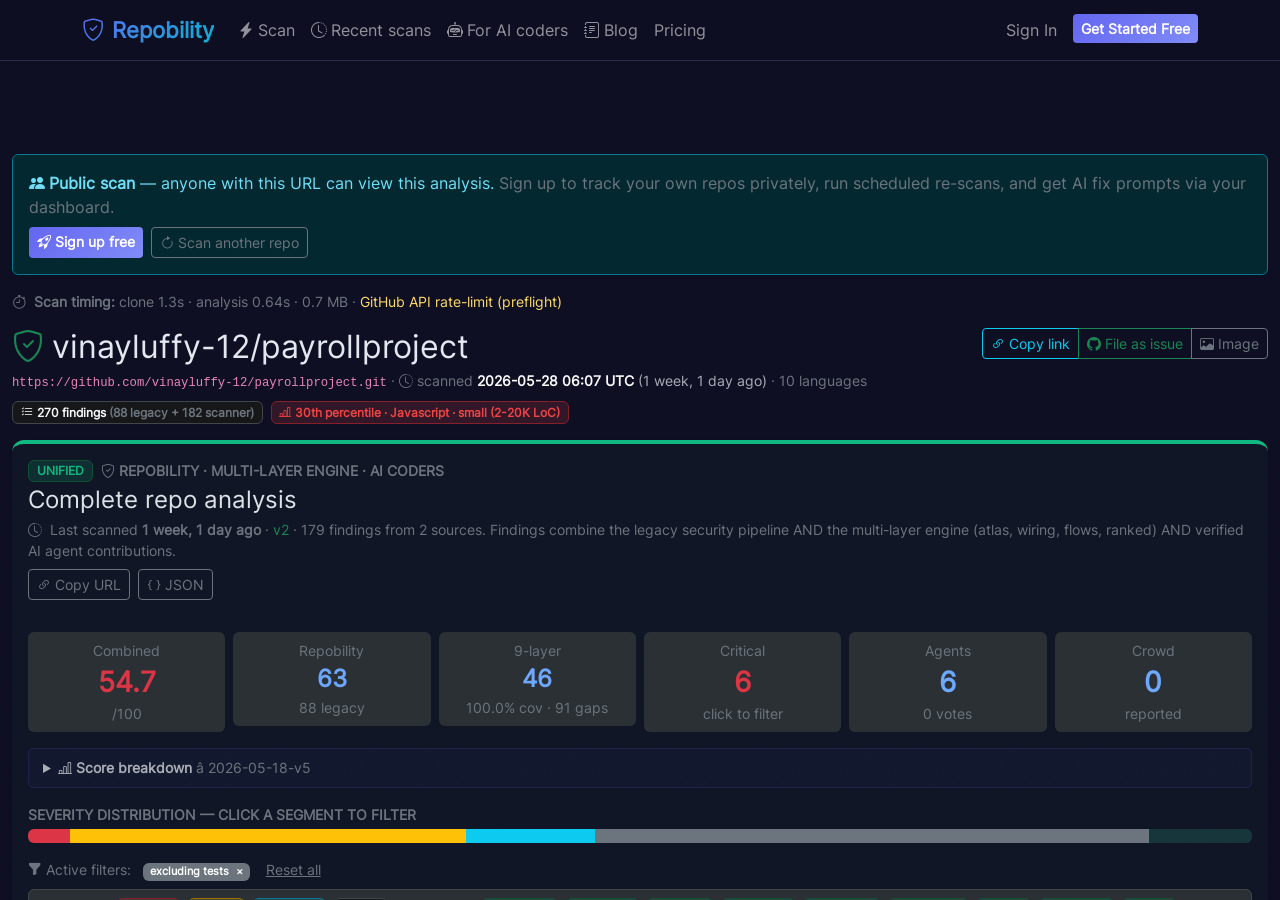Click the clock icon before Last scanned
Viewport: 1280px width, 900px height.
click(35, 530)
